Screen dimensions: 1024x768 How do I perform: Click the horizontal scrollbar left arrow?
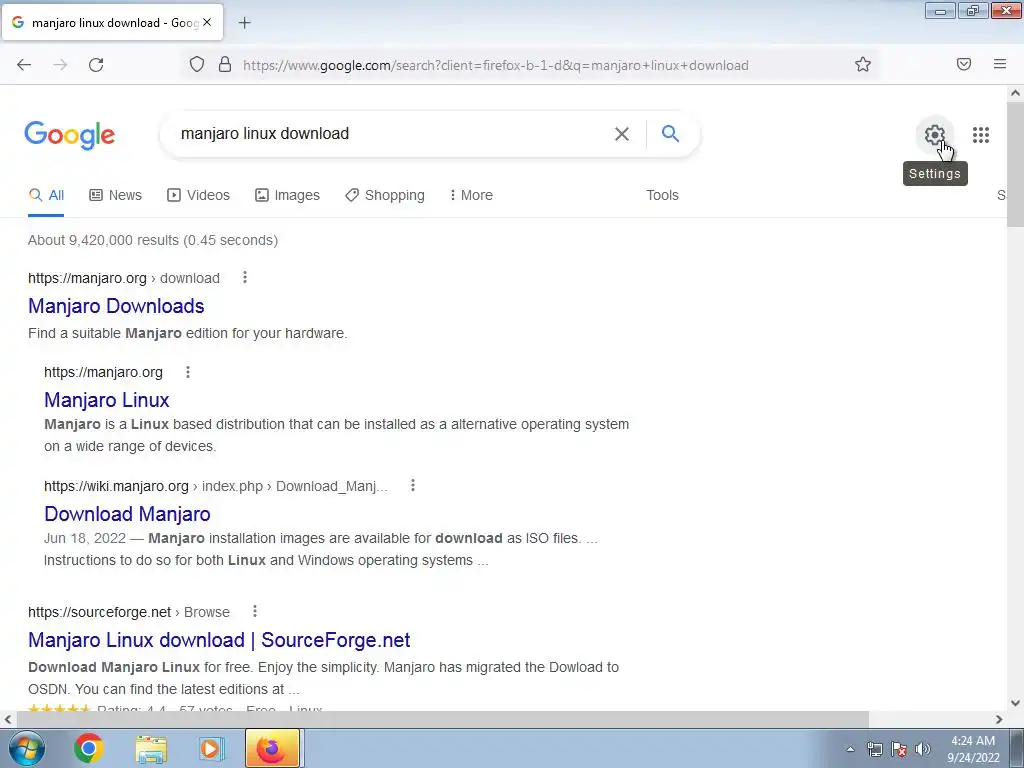[x=8, y=719]
